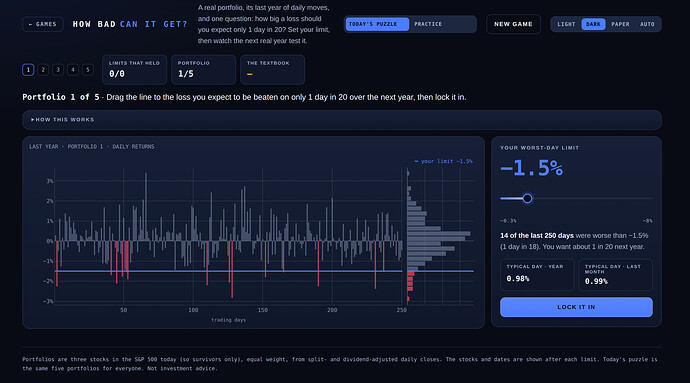This screenshot has width=690, height=383.
Task: Click the return distribution histogram
Action: 440,236
